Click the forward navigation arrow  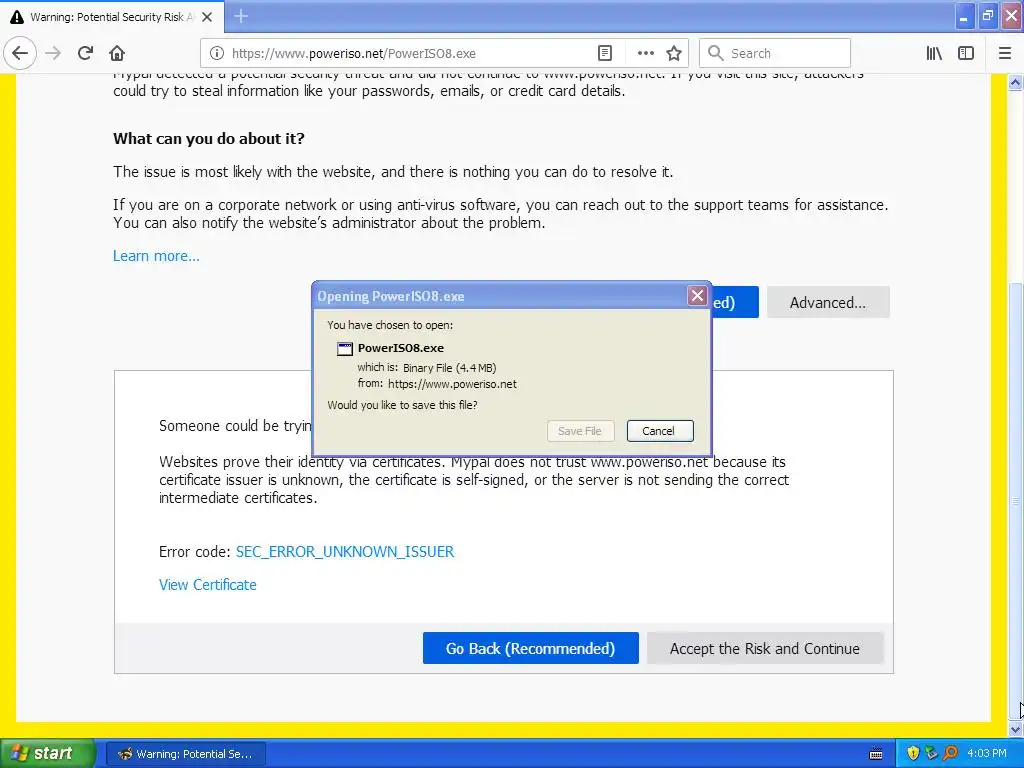tap(54, 53)
